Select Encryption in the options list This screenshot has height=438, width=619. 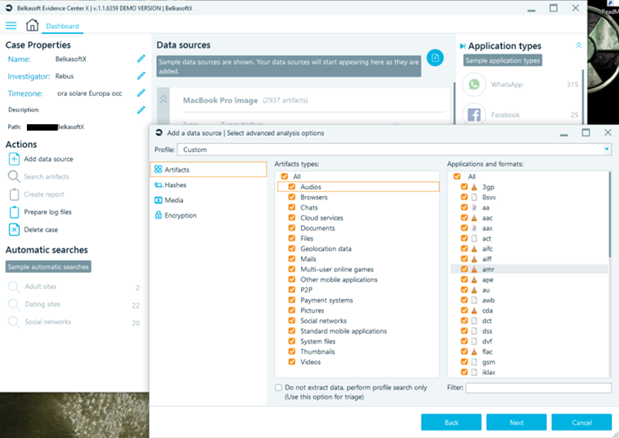[x=209, y=215]
